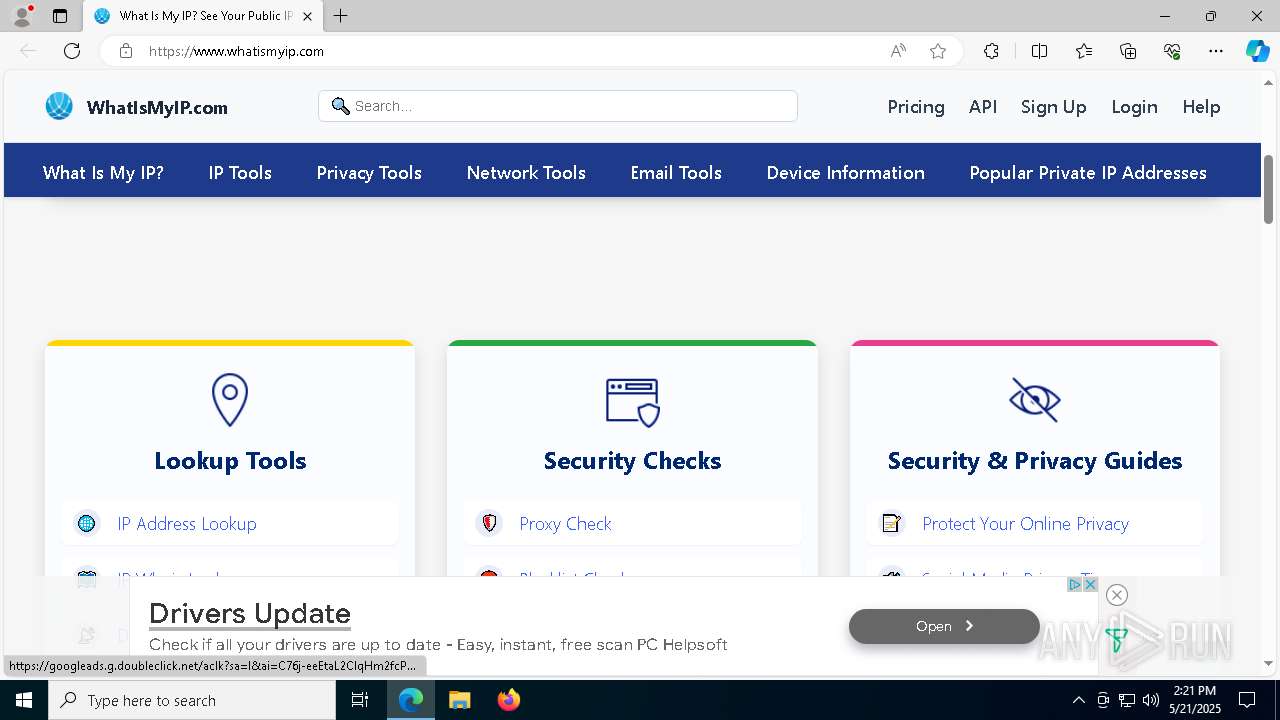
Task: Open the Collections icon
Action: 1128,51
